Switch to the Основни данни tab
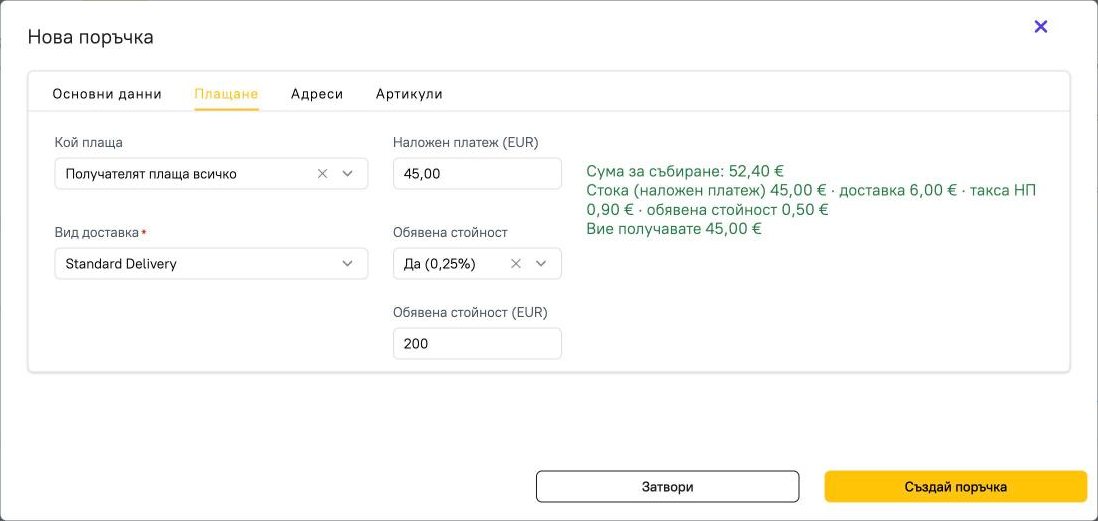Viewport: 1098px width, 521px height. coord(107,94)
